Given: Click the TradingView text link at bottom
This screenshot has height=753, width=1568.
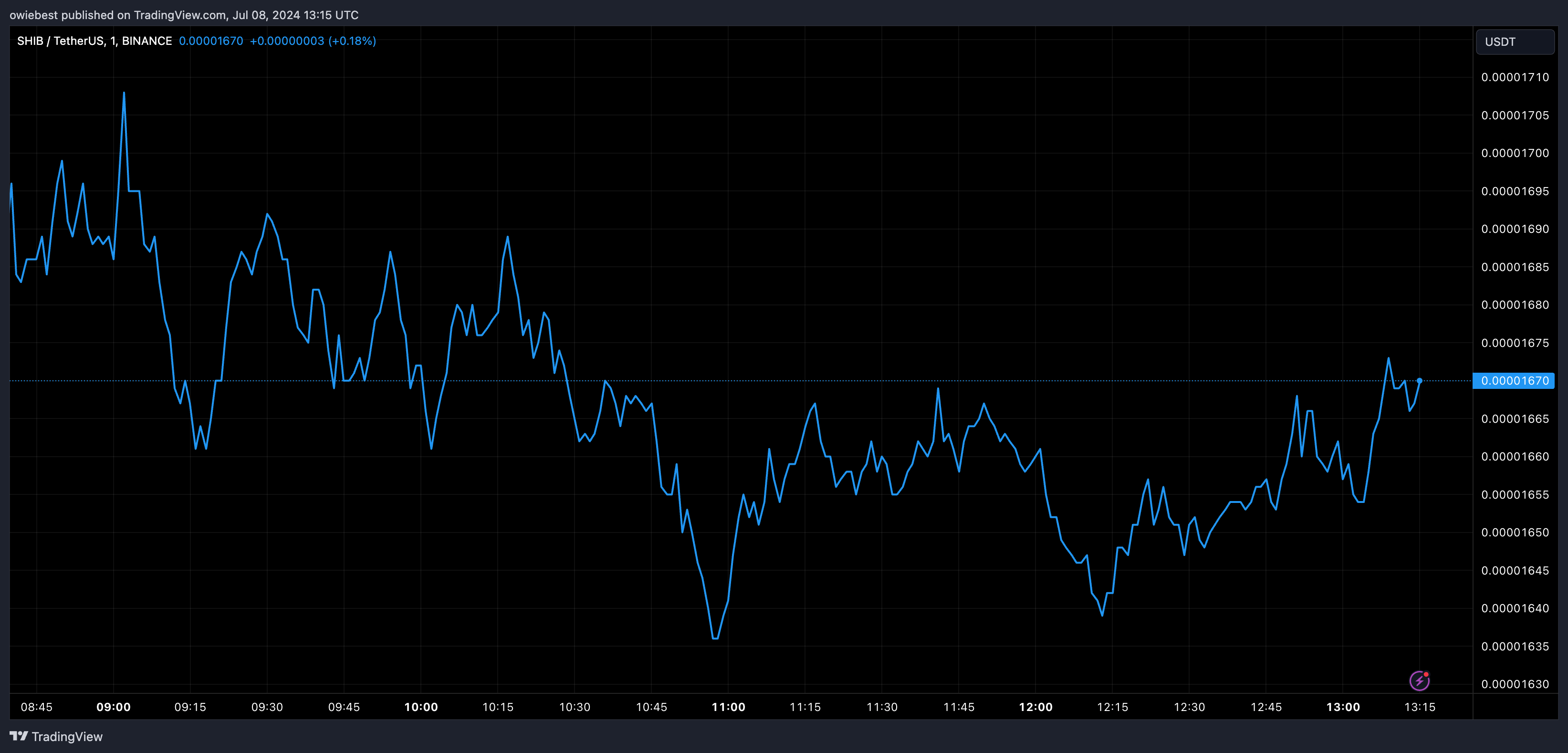Looking at the screenshot, I should [67, 737].
